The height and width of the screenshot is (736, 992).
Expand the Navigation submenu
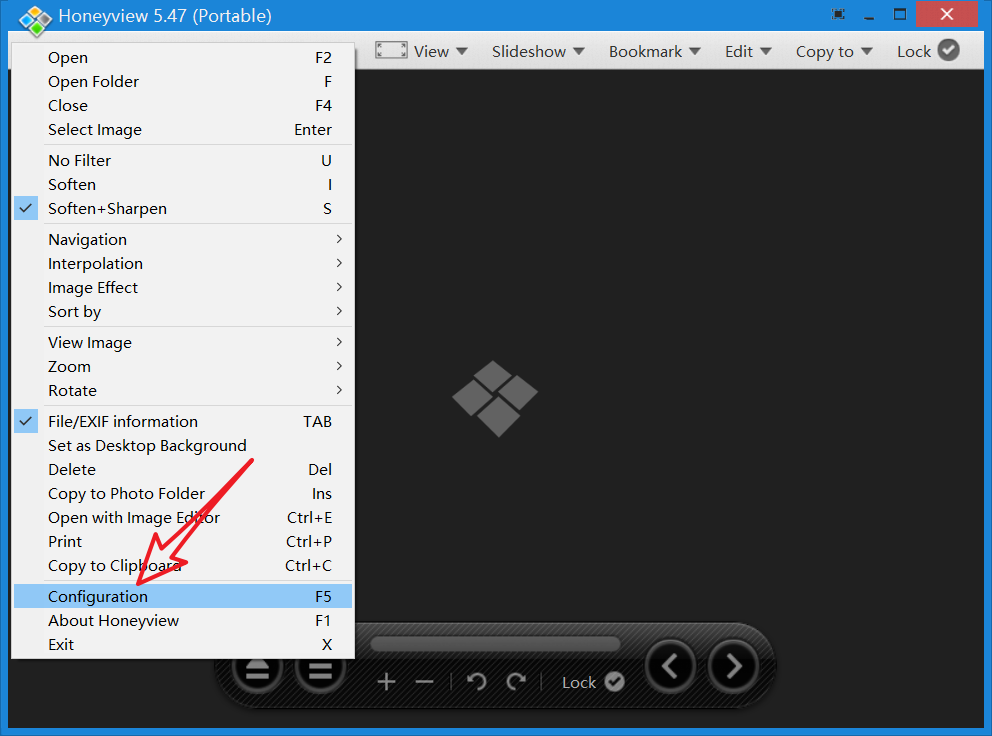(183, 239)
